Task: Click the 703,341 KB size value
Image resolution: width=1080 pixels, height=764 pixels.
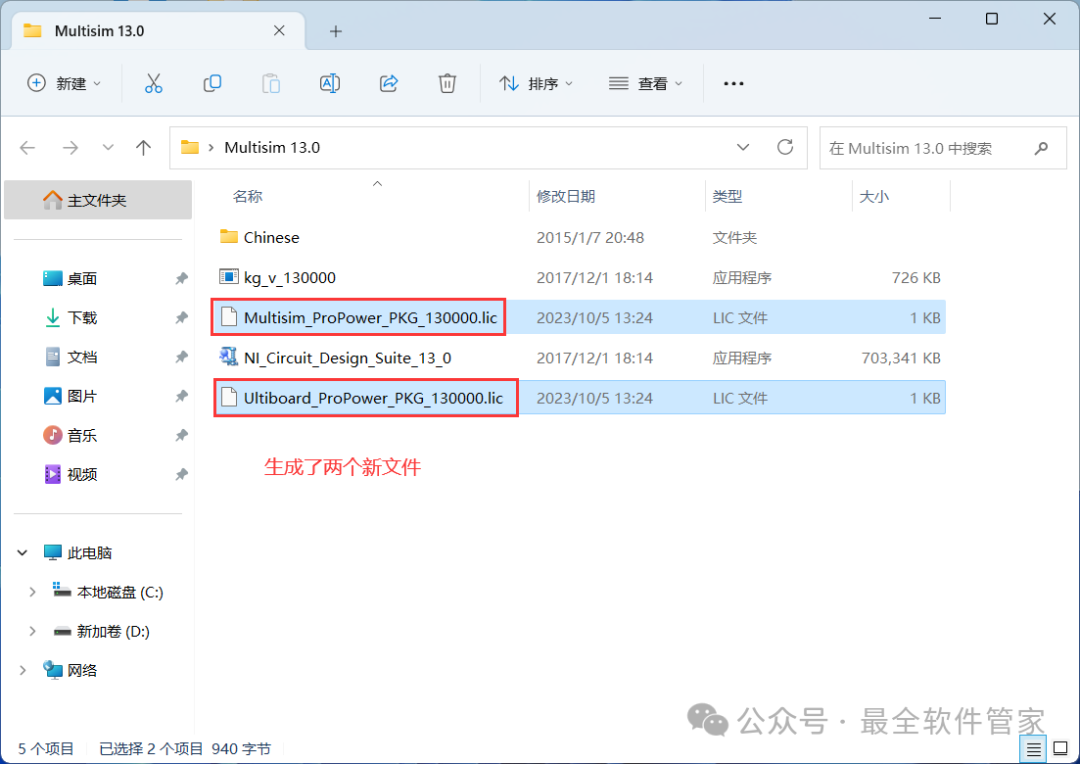Action: click(x=901, y=358)
